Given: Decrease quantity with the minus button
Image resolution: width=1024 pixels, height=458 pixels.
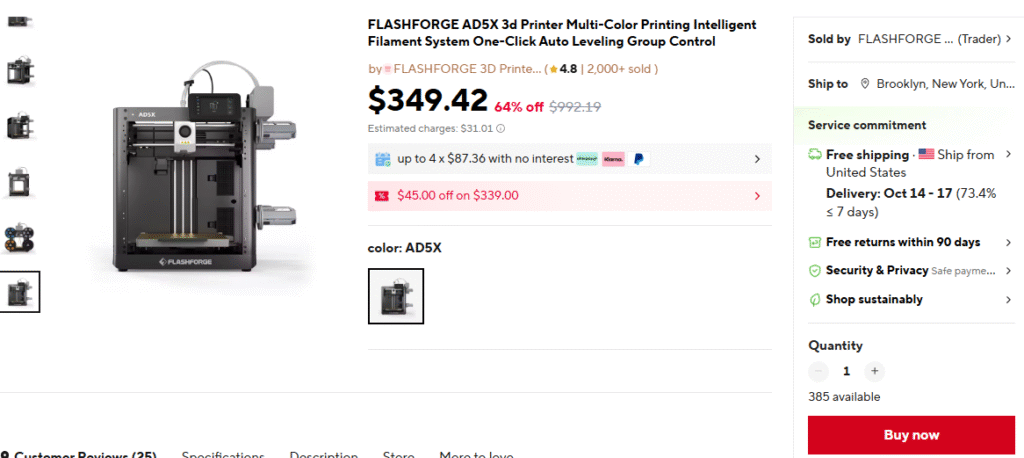Looking at the screenshot, I should tap(818, 371).
